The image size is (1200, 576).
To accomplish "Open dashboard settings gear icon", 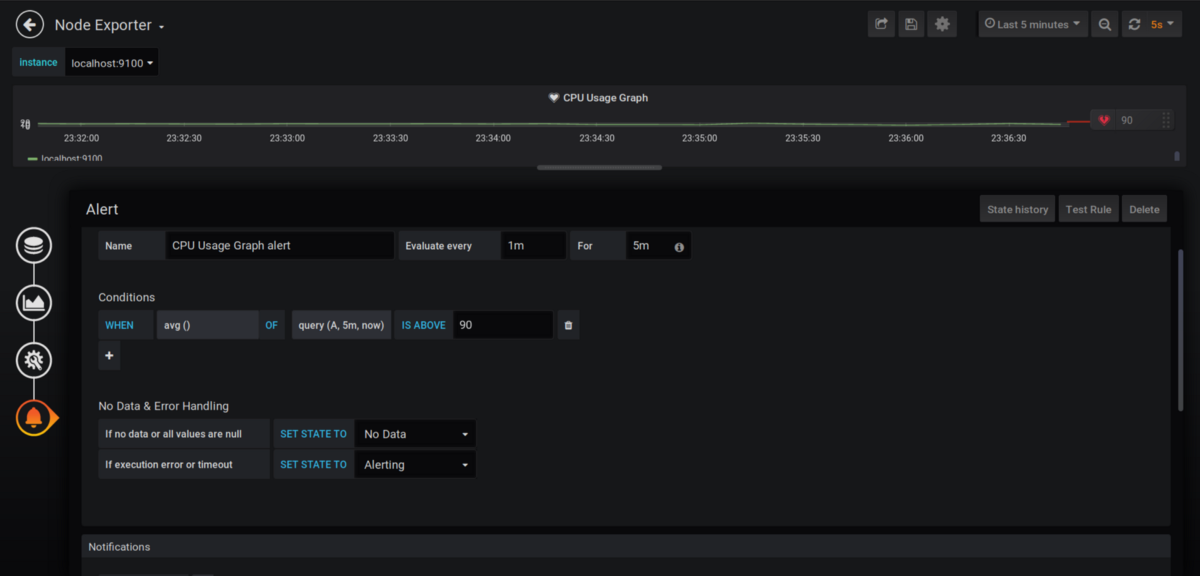I will [942, 24].
